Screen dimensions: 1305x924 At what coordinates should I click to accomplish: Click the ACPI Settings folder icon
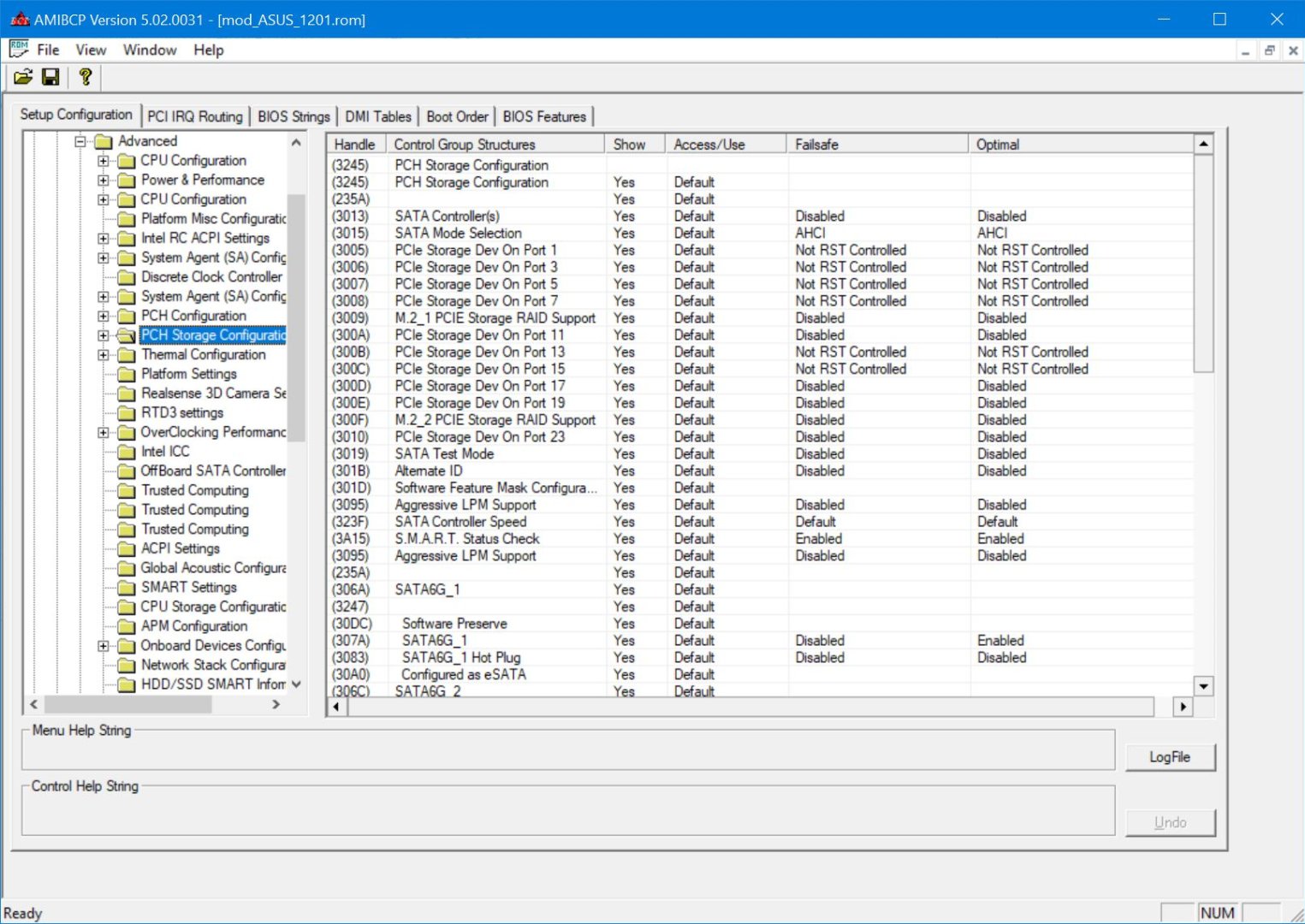(127, 549)
